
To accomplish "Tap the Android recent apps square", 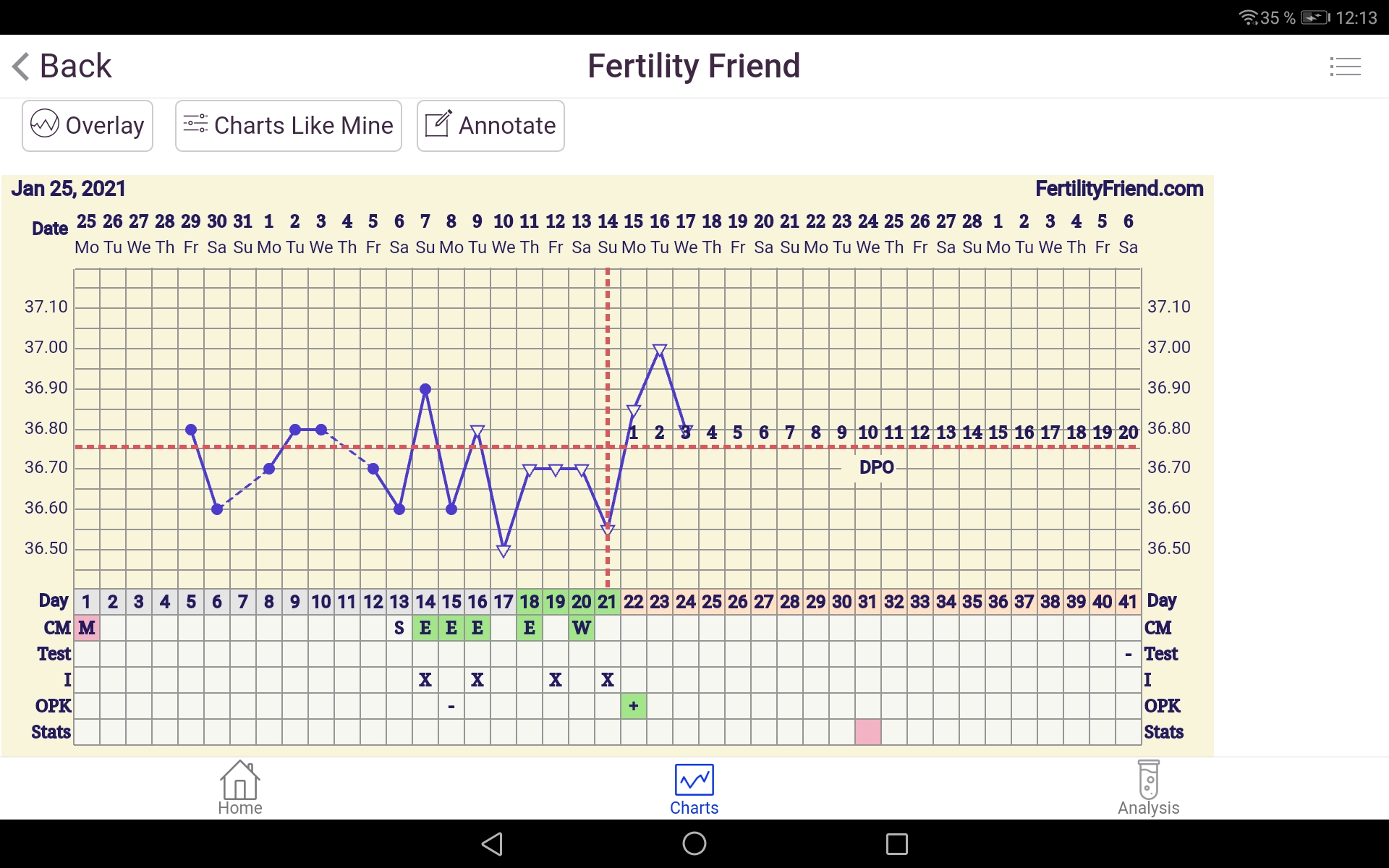I will (896, 843).
